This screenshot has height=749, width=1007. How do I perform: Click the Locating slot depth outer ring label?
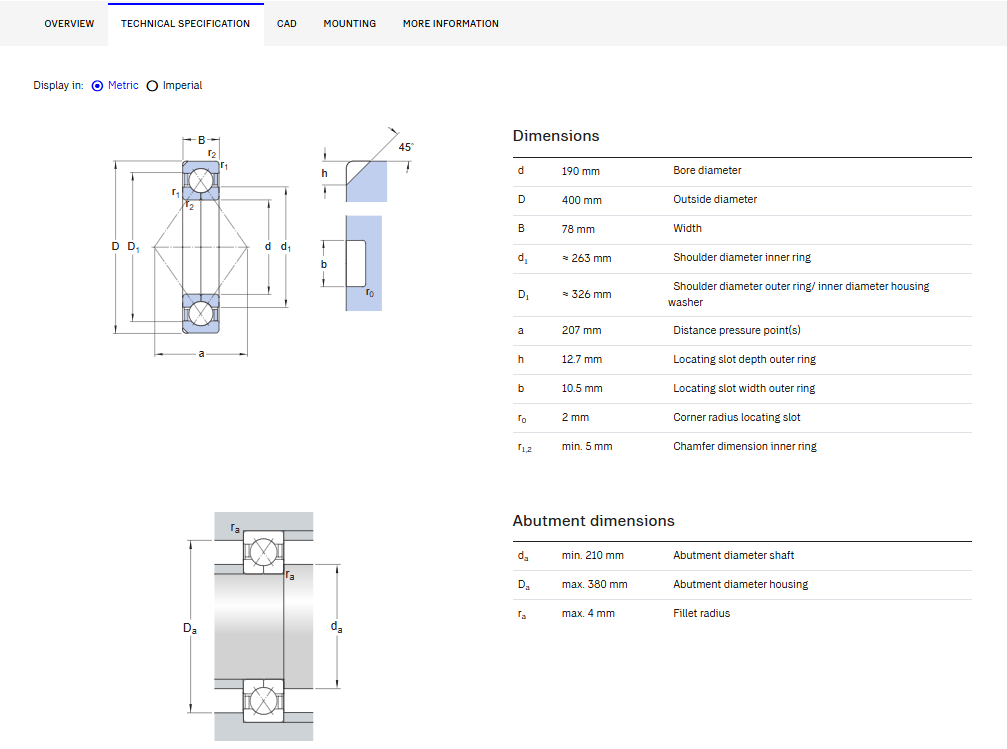[744, 359]
